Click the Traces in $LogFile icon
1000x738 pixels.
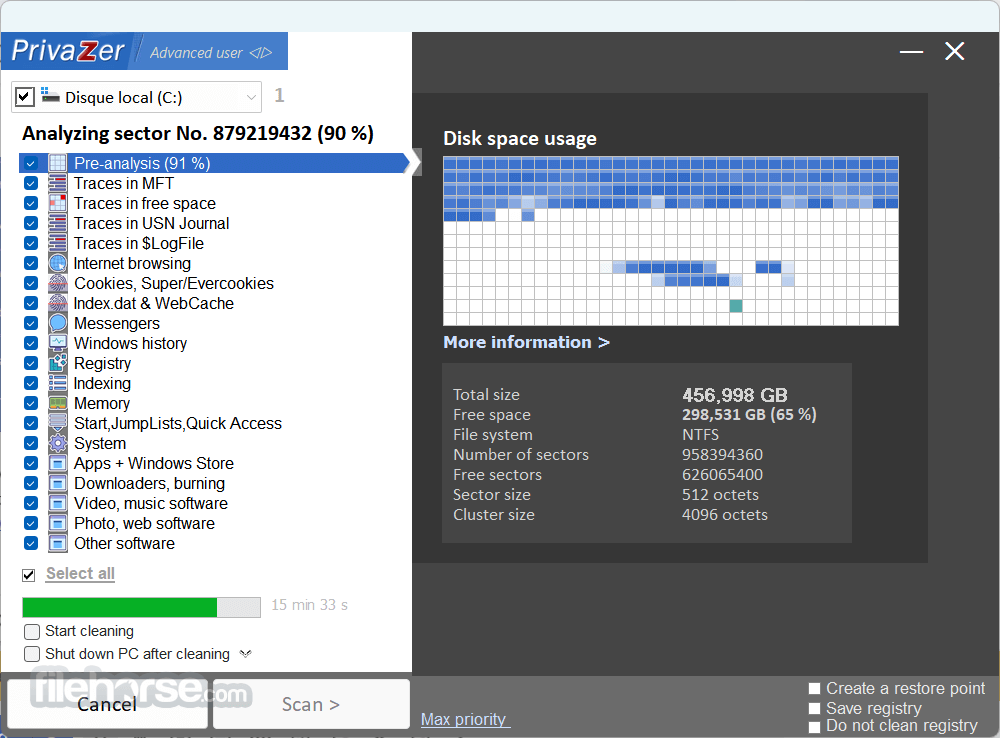click(57, 244)
